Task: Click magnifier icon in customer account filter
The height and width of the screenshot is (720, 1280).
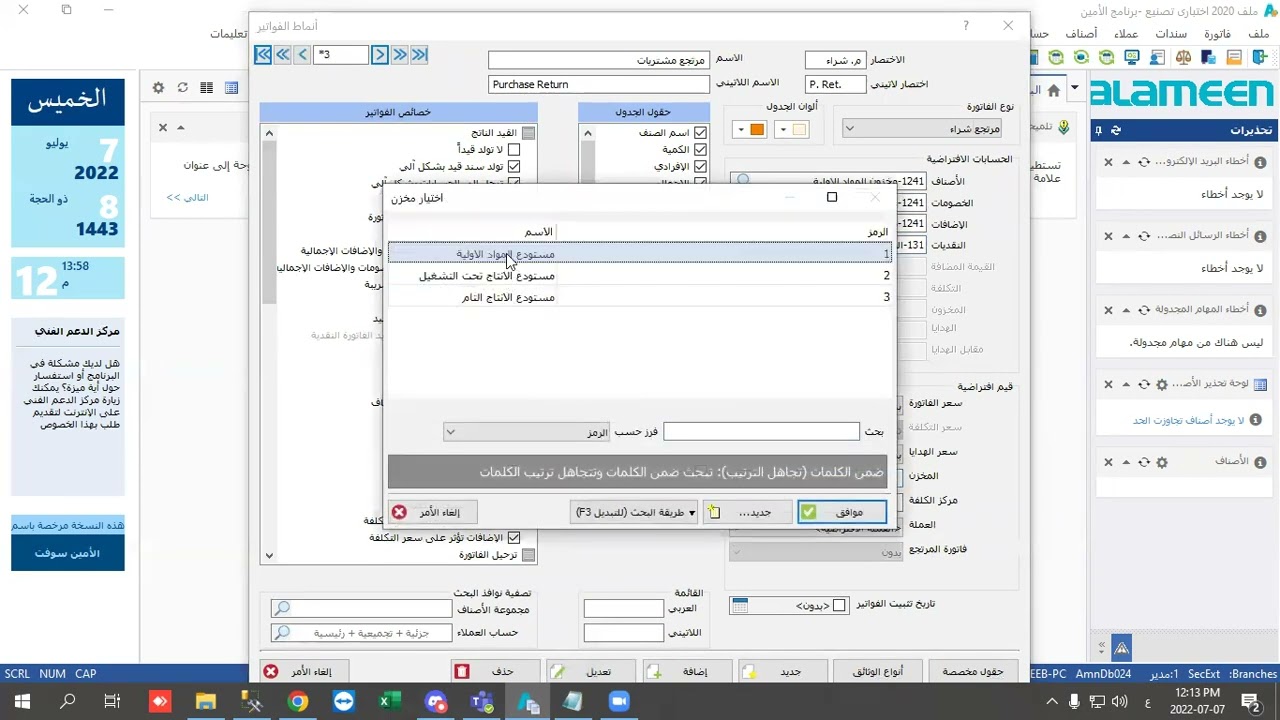Action: 282,632
